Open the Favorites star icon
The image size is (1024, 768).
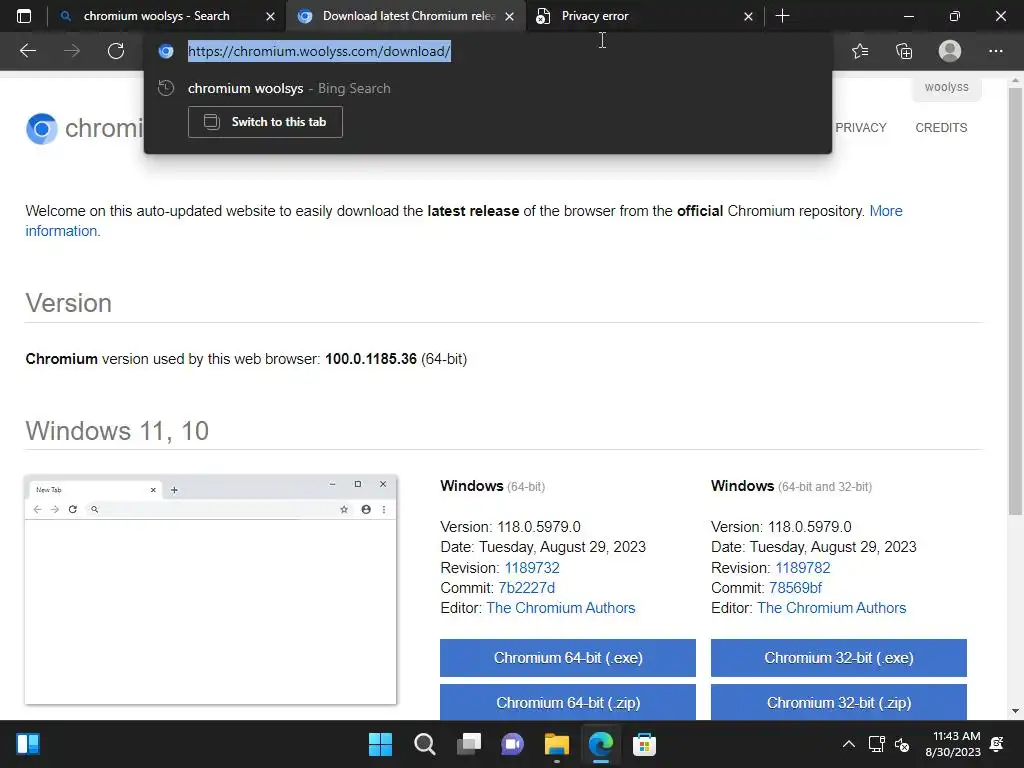[x=860, y=51]
